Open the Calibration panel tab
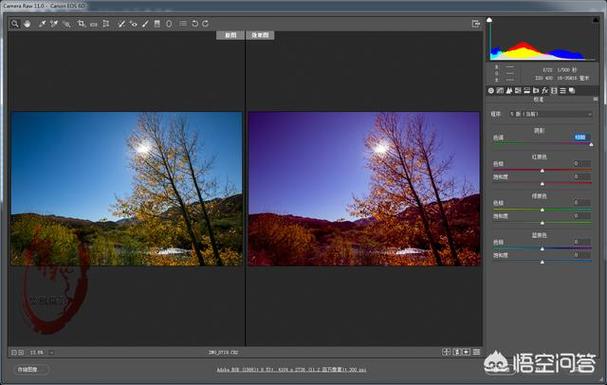 point(554,91)
